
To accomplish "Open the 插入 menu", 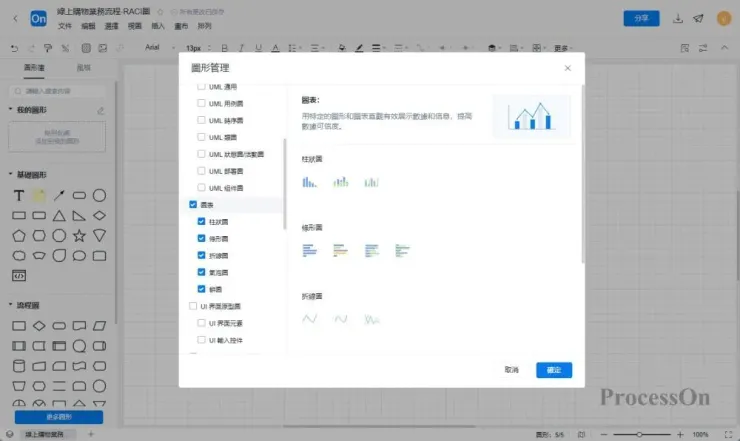I will pyautogui.click(x=158, y=26).
